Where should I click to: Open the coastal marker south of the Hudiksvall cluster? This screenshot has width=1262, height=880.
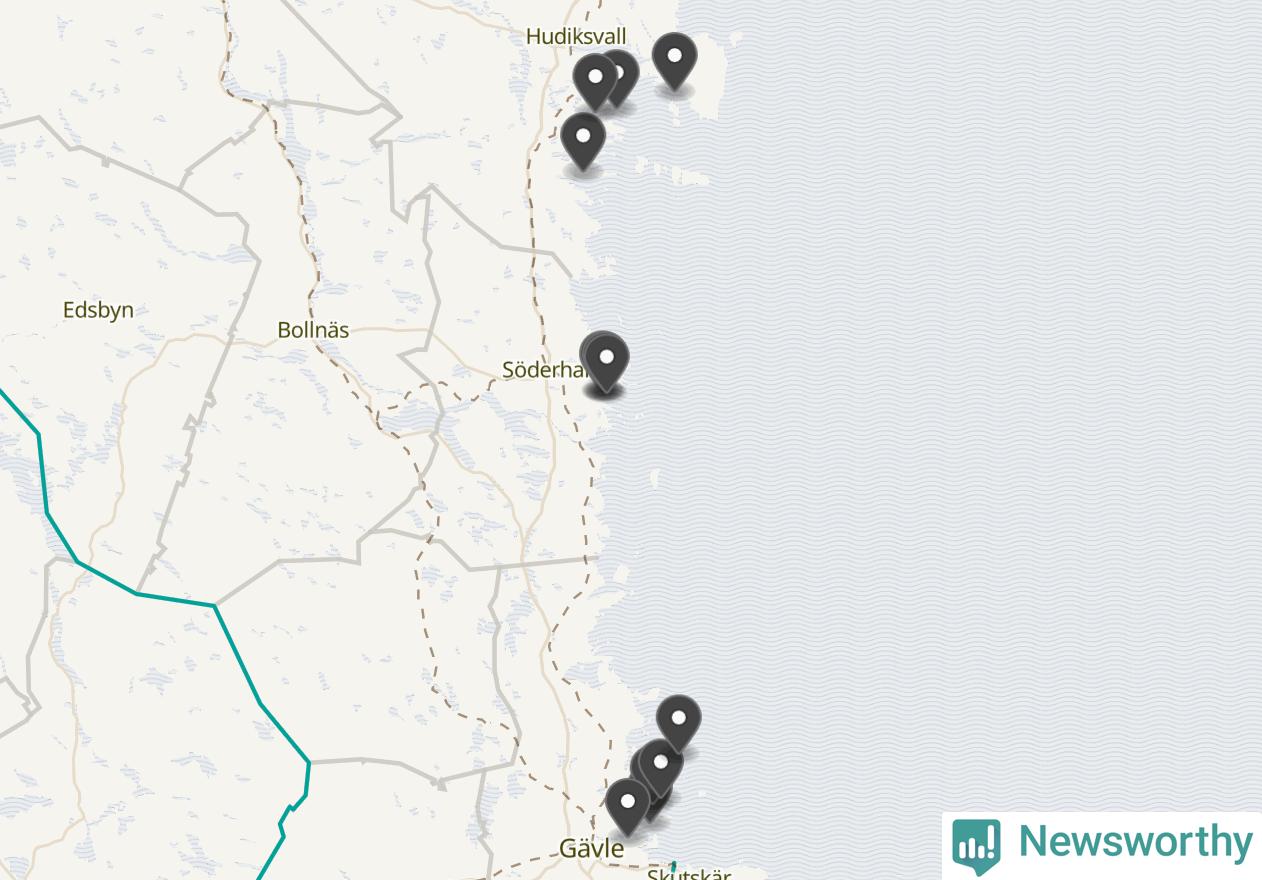(x=583, y=141)
